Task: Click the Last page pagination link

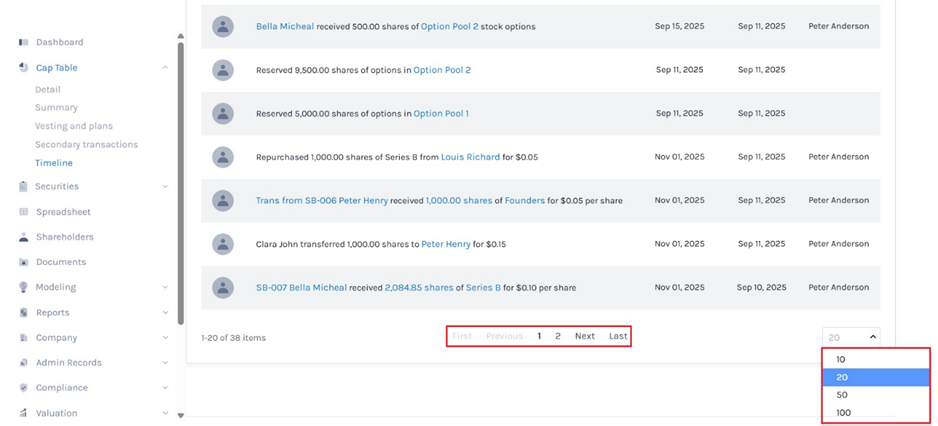Action: [x=618, y=336]
